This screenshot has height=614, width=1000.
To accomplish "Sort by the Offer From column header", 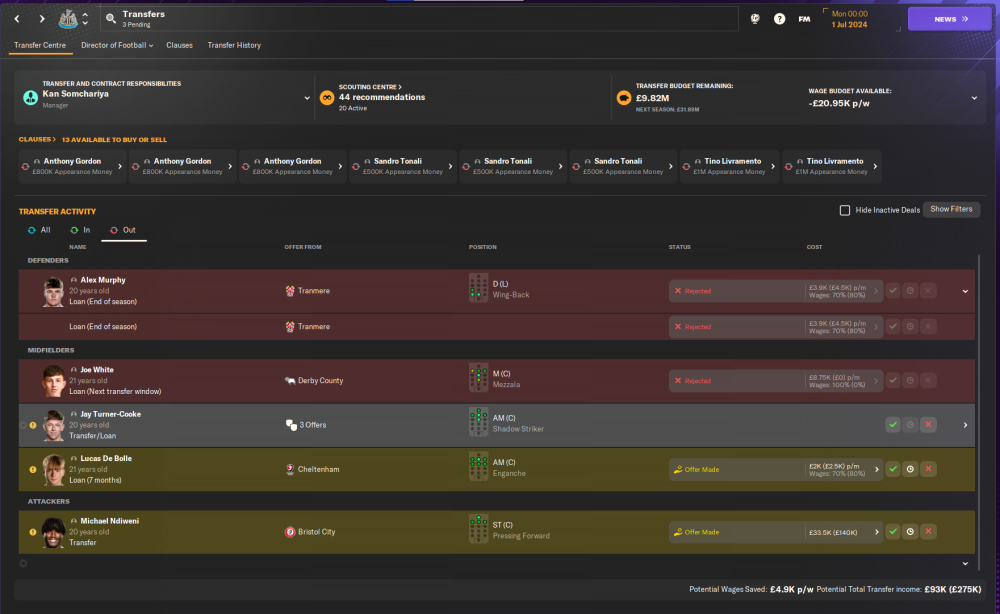I will click(x=302, y=247).
